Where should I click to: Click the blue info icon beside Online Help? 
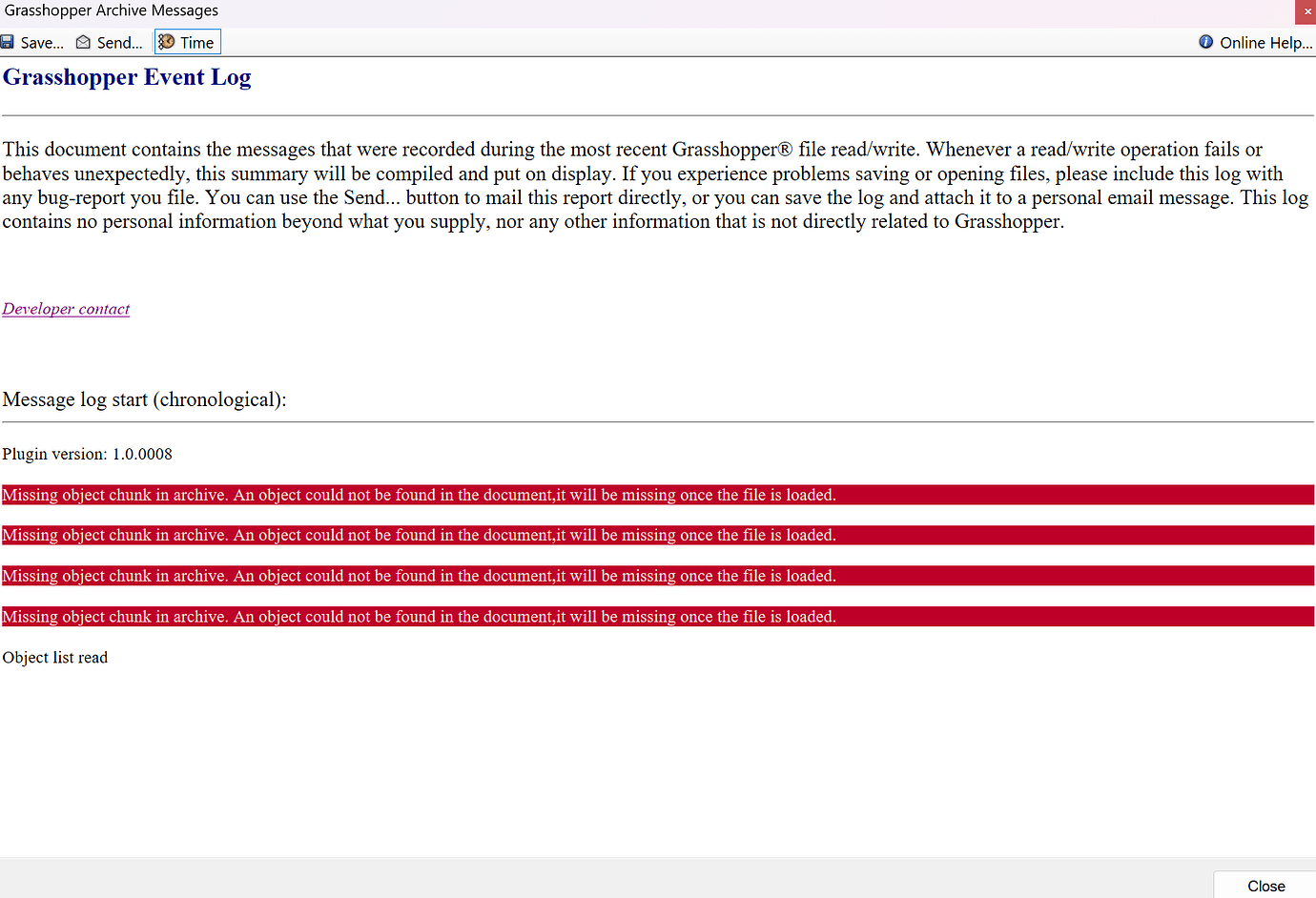1205,42
